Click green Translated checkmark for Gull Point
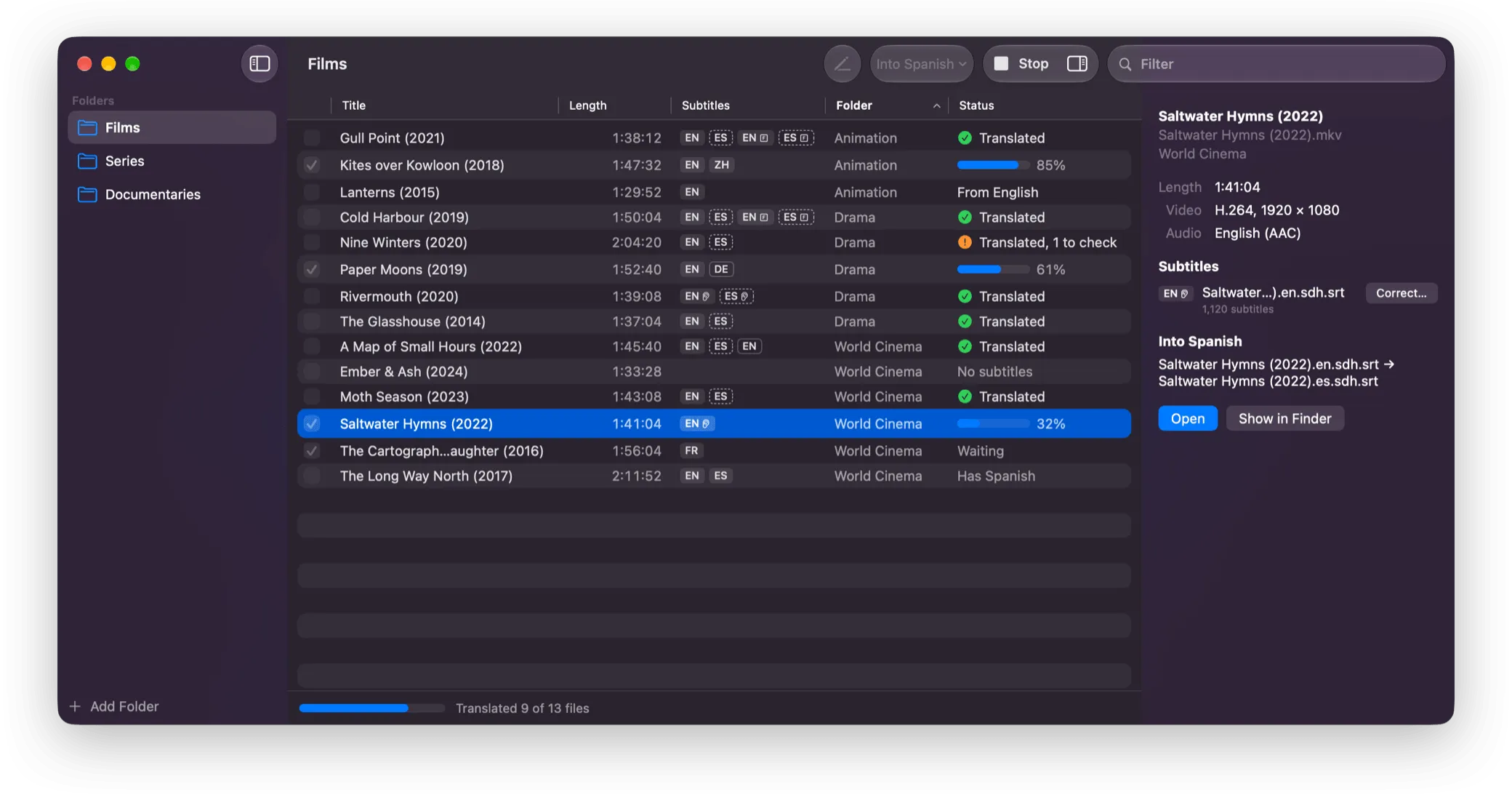 pos(965,137)
